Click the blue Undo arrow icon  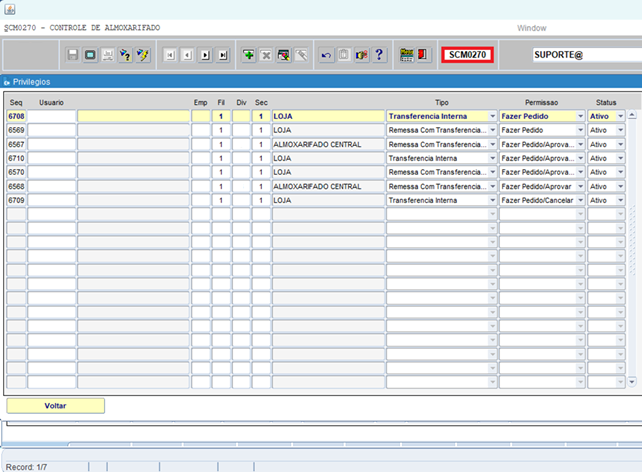pyautogui.click(x=326, y=55)
